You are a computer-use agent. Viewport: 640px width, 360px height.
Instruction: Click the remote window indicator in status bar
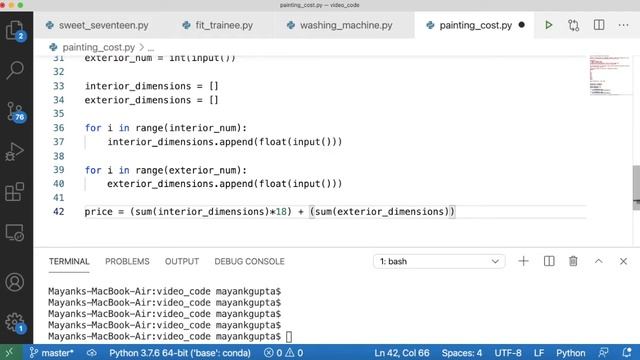[x=9, y=353]
